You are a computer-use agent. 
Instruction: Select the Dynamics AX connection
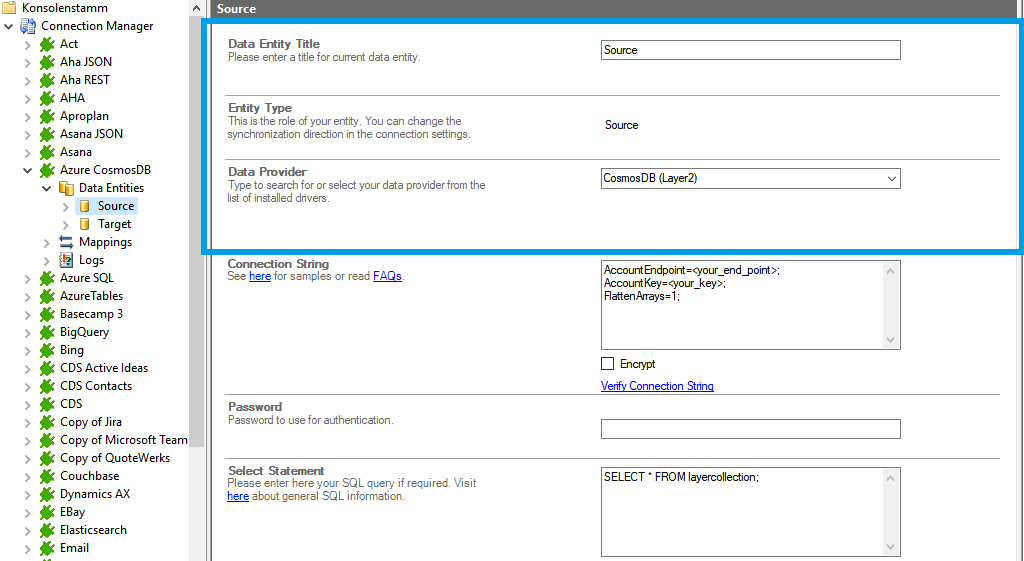pyautogui.click(x=94, y=494)
